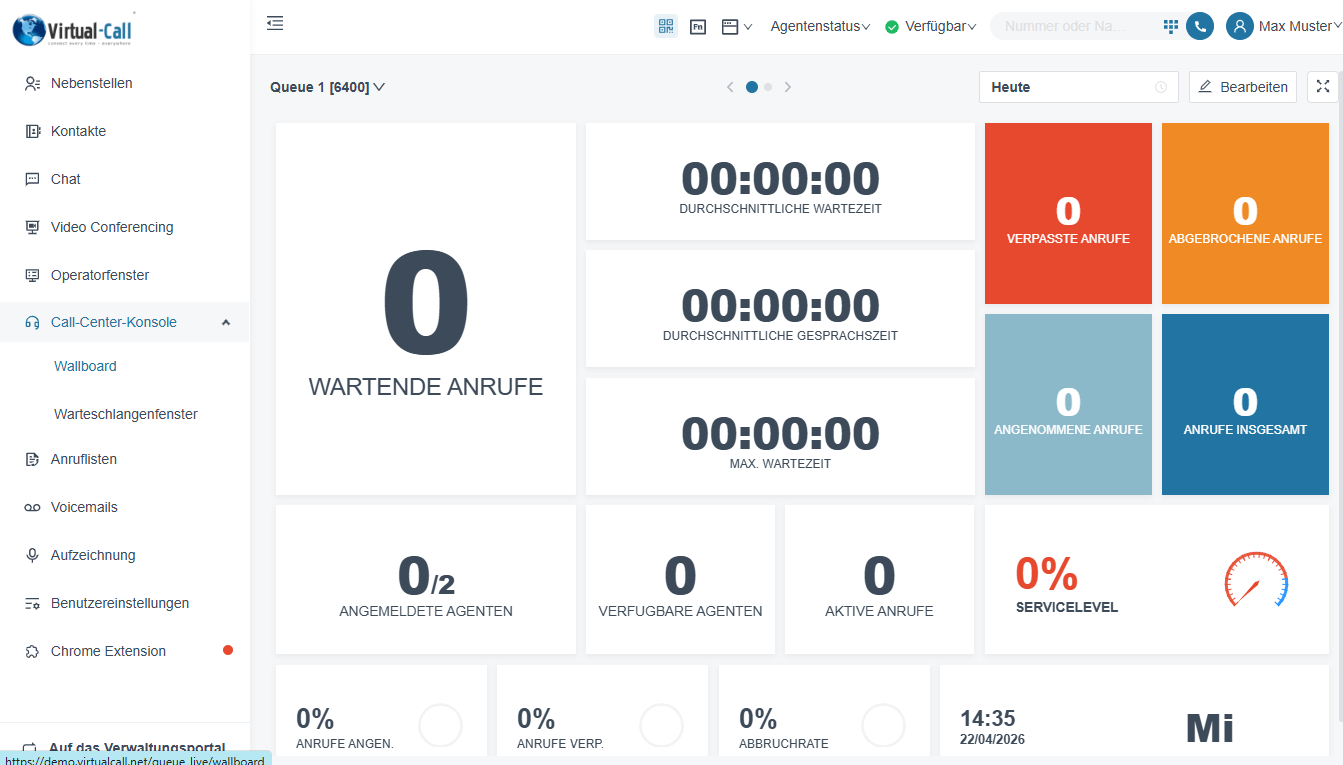The width and height of the screenshot is (1343, 765).
Task: Click the light blue Angenommene Anrufe tile
Action: point(1068,404)
